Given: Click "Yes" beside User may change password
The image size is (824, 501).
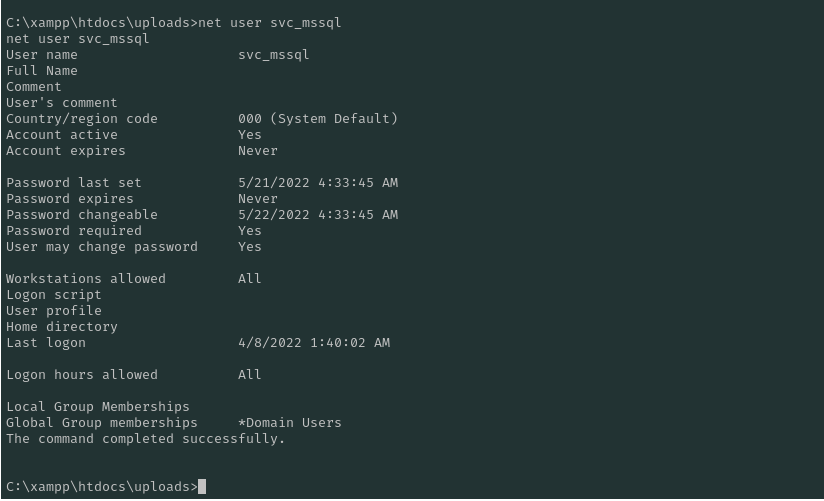Looking at the screenshot, I should click(250, 247).
